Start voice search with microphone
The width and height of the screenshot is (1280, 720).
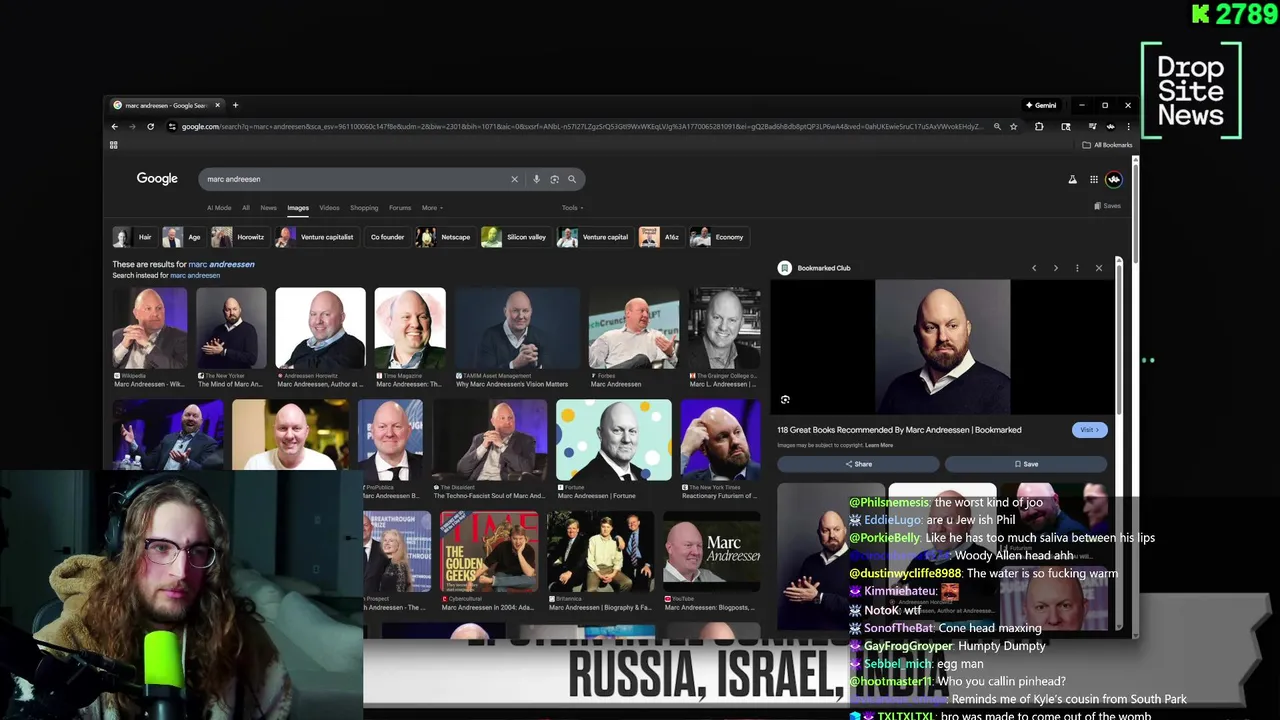tap(536, 179)
